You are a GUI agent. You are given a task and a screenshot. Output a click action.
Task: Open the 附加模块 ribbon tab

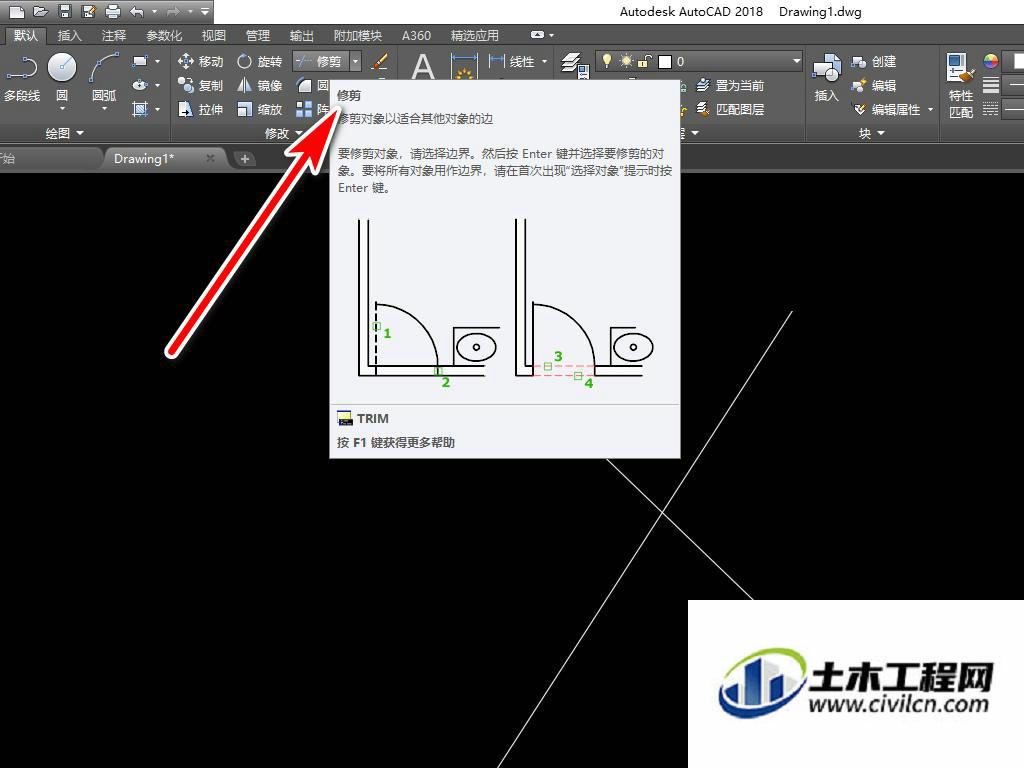click(x=357, y=35)
